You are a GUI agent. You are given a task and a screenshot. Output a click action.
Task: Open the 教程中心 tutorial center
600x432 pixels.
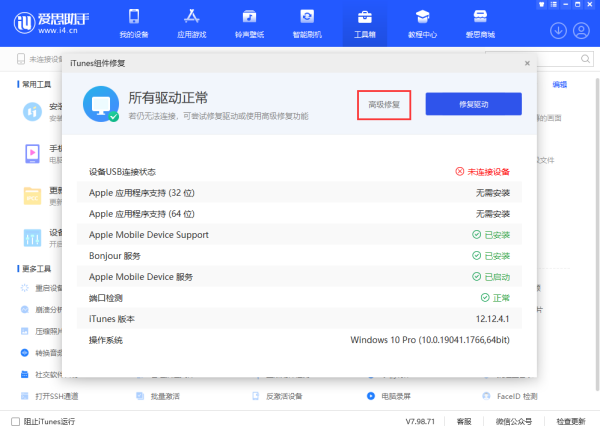point(422,24)
